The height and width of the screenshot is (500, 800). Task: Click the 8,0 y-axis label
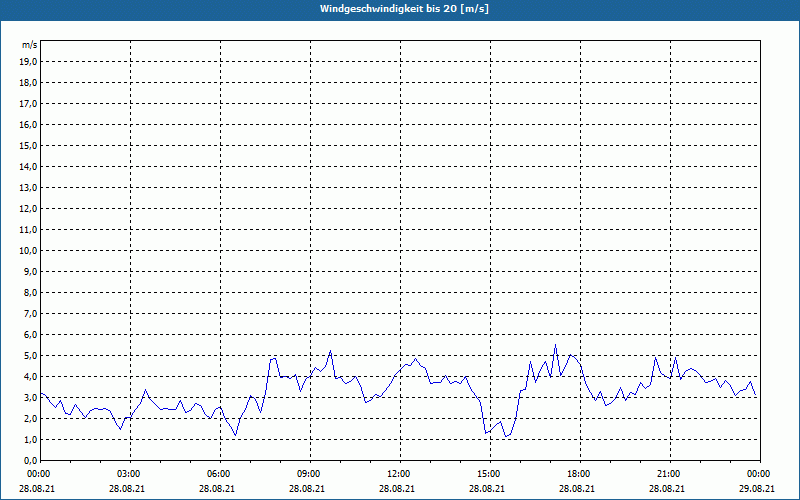(31, 292)
